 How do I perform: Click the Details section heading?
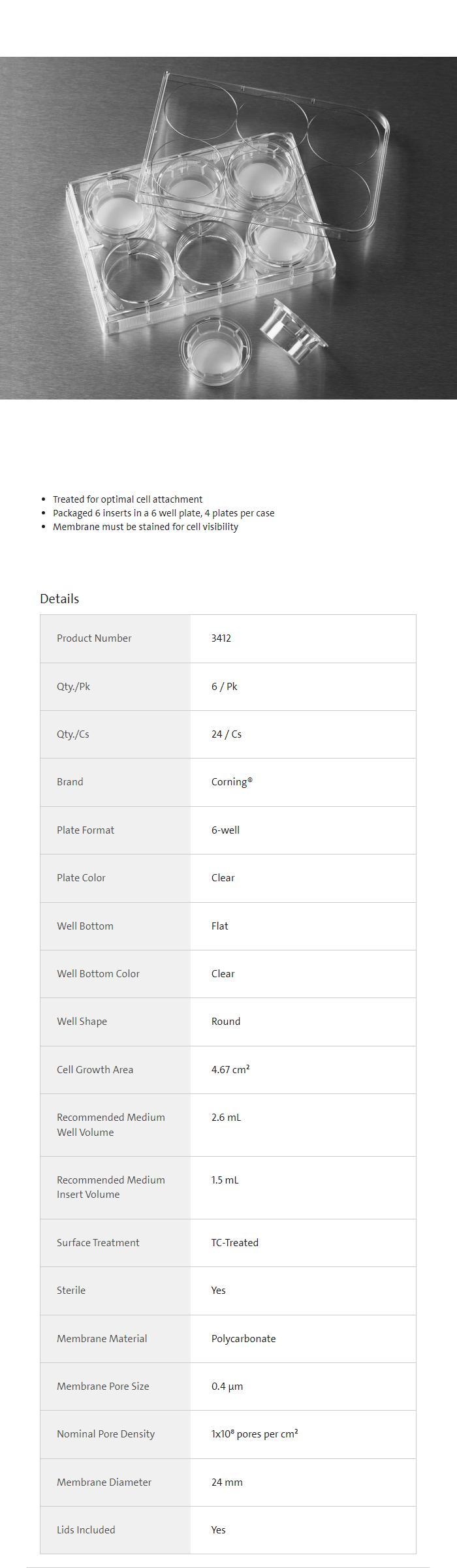pyautogui.click(x=59, y=599)
